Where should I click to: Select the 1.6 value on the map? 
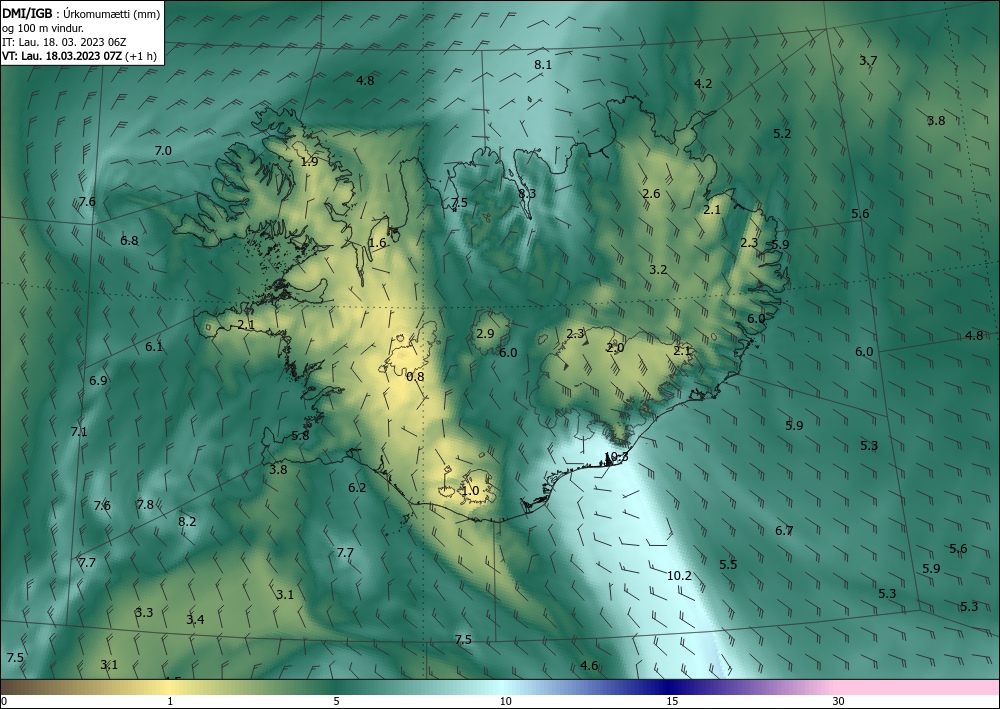click(378, 242)
